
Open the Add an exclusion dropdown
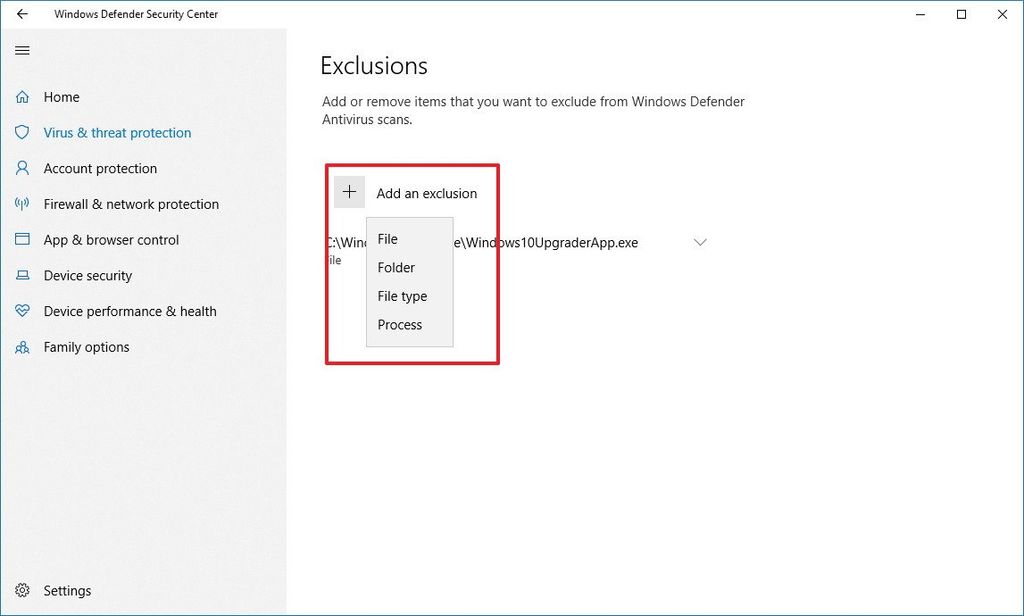[414, 192]
